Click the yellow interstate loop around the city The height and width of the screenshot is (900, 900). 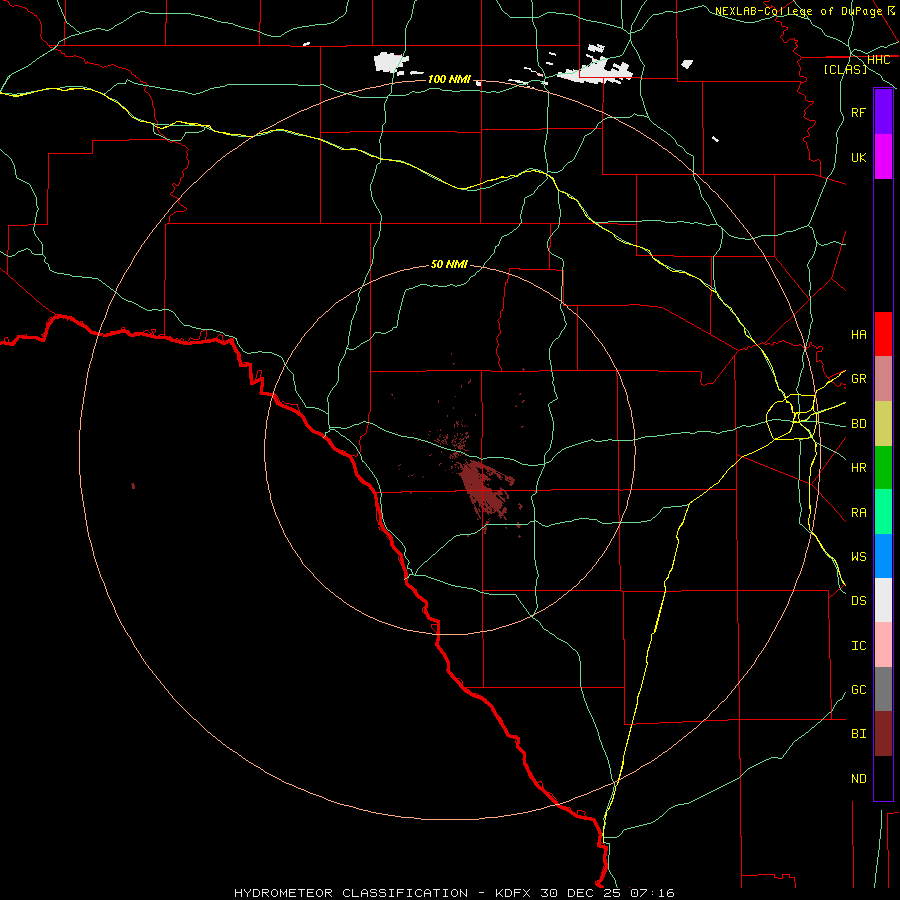click(x=792, y=416)
